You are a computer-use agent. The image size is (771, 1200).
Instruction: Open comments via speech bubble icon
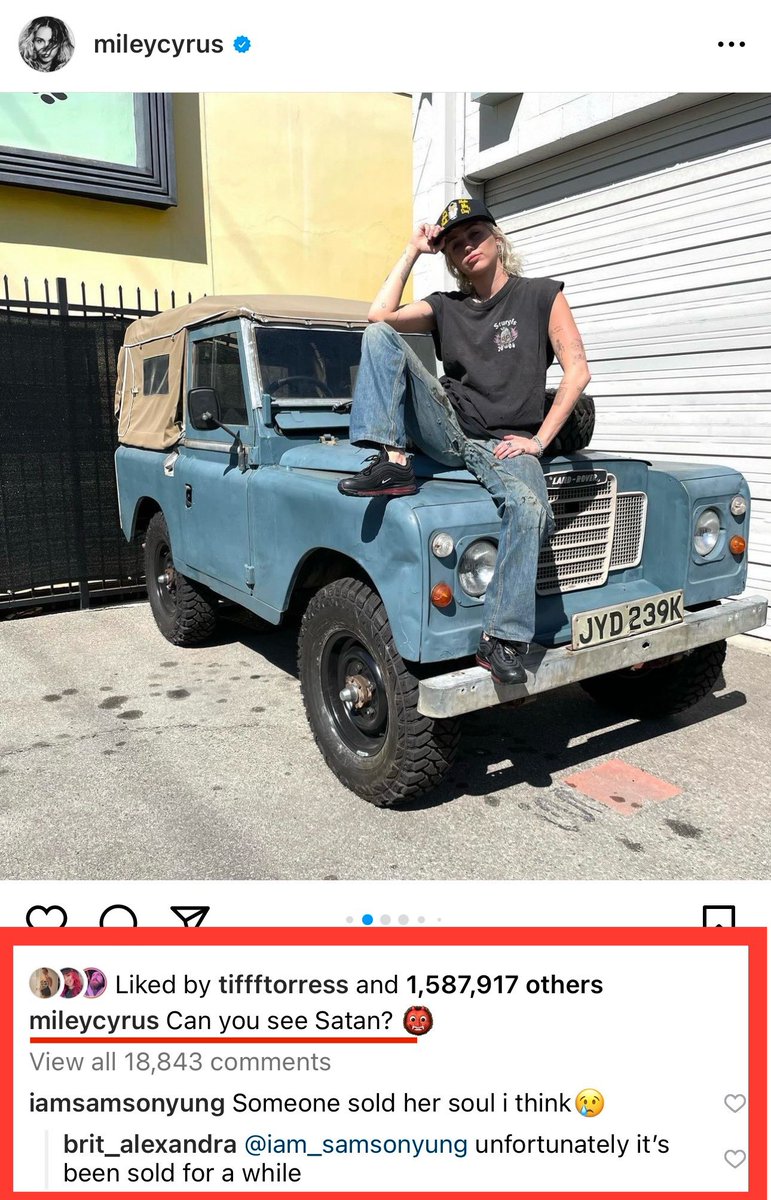[118, 917]
